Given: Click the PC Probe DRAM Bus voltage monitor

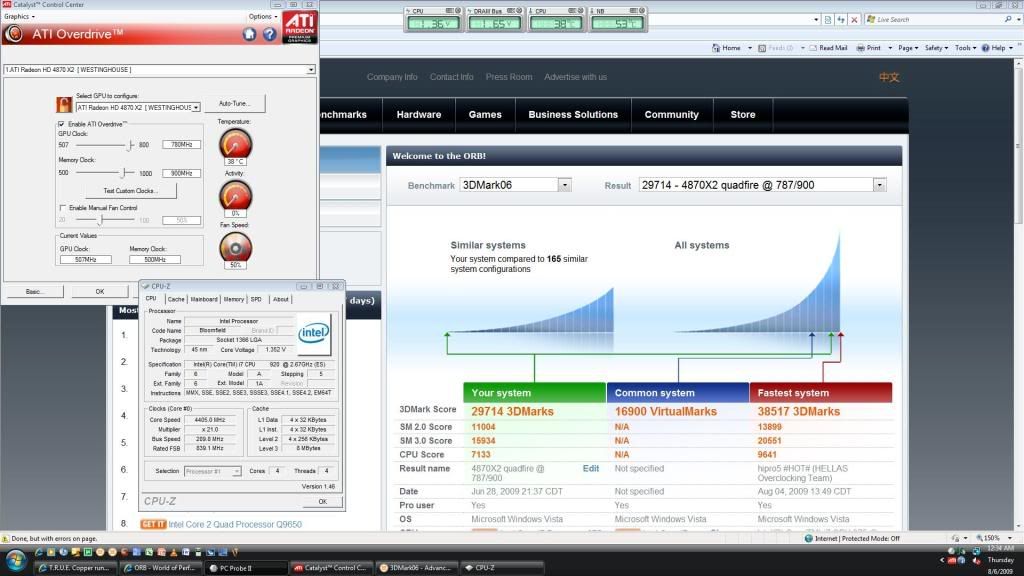Looking at the screenshot, I should click(494, 20).
